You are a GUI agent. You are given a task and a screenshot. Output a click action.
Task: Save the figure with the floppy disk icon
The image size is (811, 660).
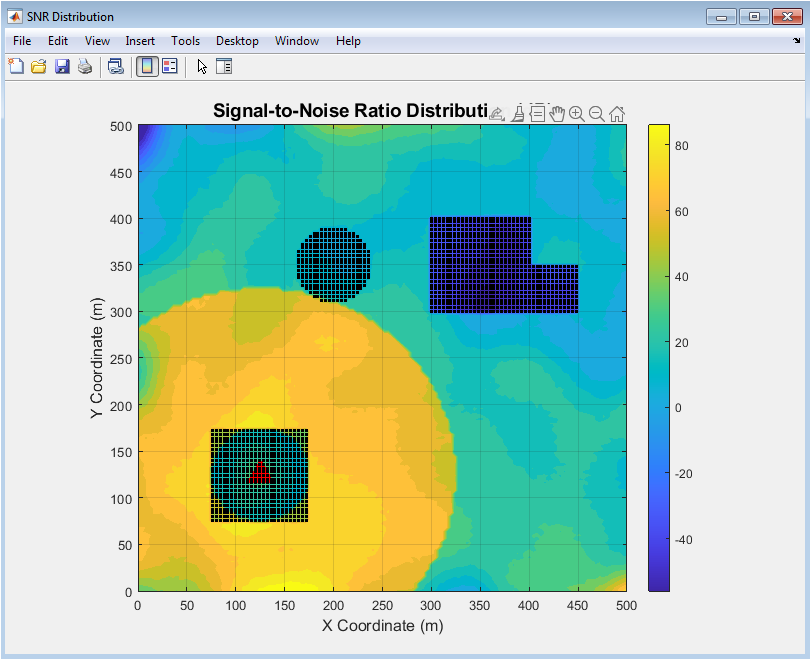pyautogui.click(x=62, y=67)
